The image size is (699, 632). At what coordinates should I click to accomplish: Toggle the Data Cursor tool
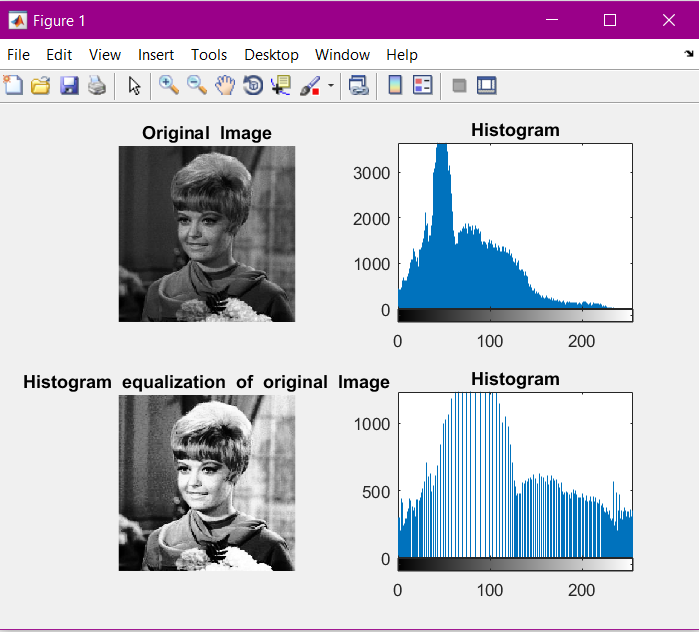(281, 86)
